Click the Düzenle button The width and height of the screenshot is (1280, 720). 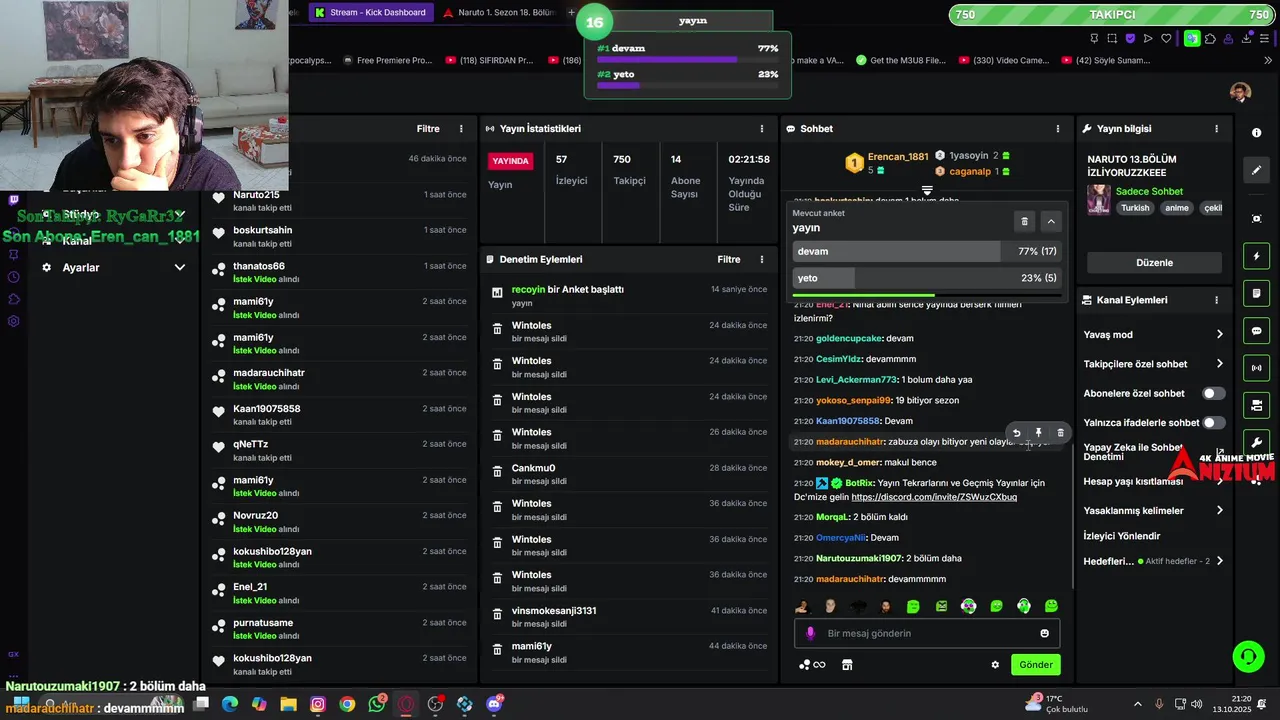tap(1154, 263)
